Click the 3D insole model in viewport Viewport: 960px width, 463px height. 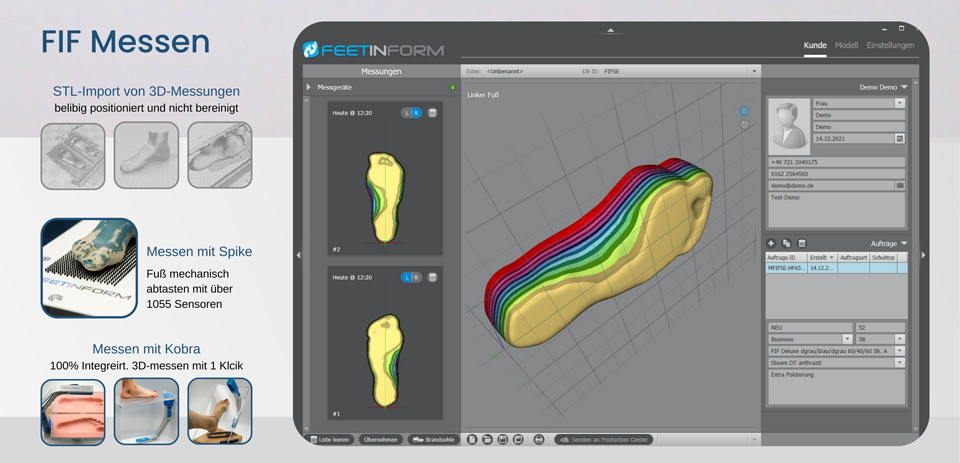pos(599,254)
